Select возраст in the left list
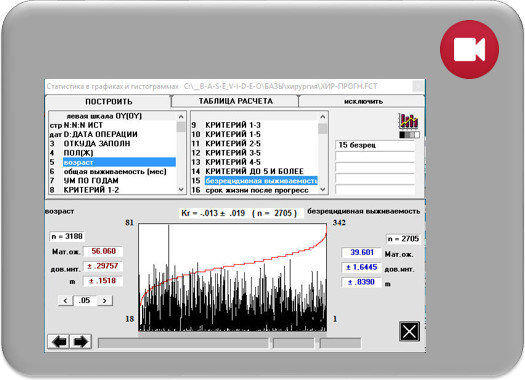The image size is (525, 380). coord(119,162)
